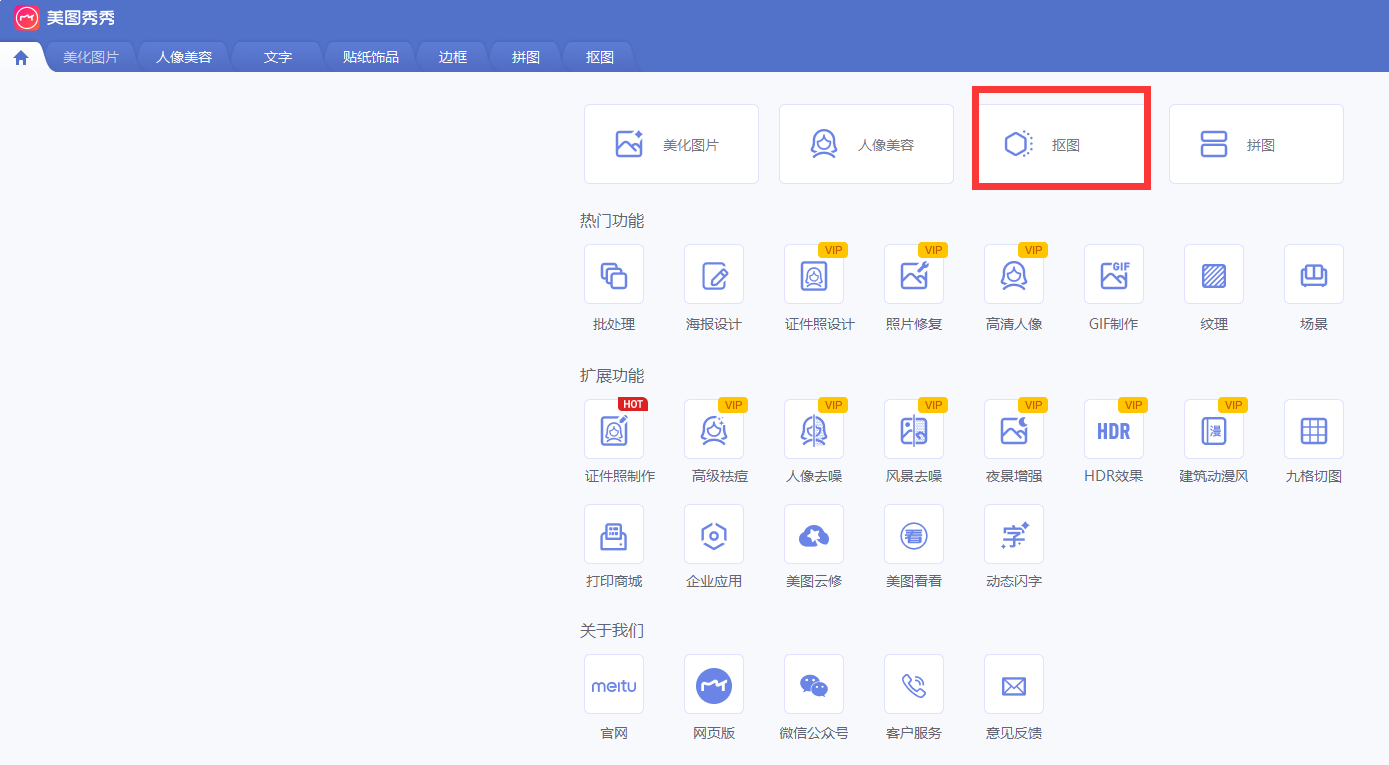Select the 纹理 texture icon
Image resolution: width=1389 pixels, height=765 pixels.
[x=1213, y=275]
